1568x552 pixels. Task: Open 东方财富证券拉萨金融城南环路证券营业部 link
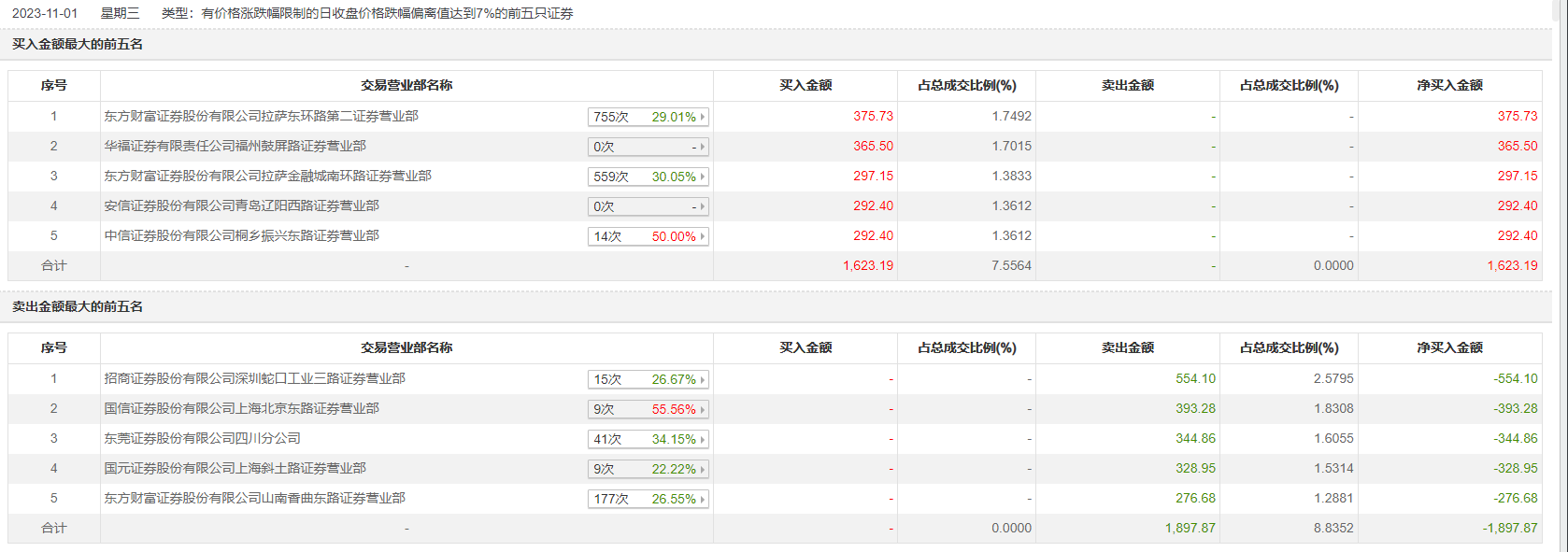tap(267, 176)
